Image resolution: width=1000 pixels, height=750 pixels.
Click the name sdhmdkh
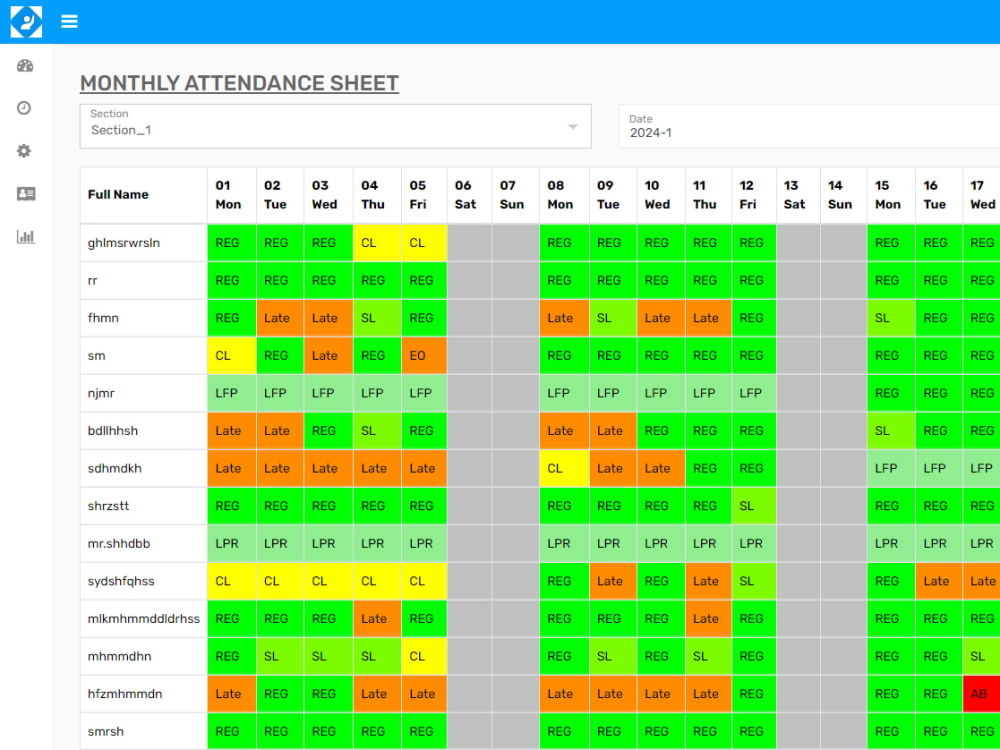point(115,468)
